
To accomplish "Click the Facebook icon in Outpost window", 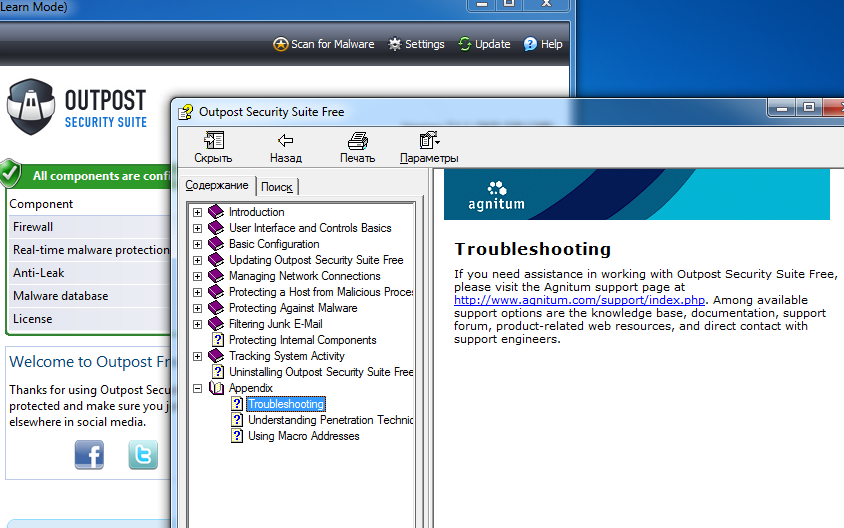I will (x=89, y=455).
